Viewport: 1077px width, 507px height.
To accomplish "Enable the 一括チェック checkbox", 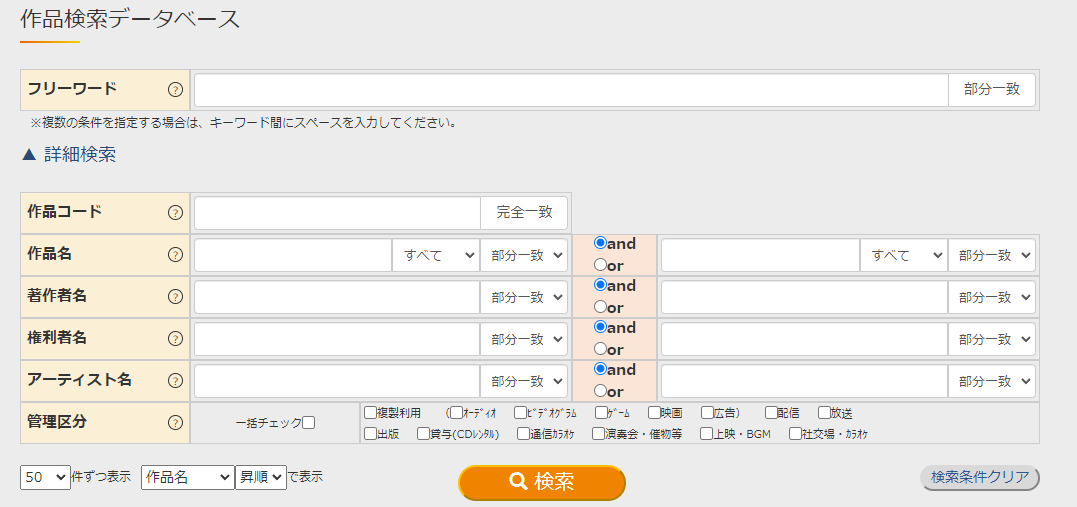I will 308,423.
